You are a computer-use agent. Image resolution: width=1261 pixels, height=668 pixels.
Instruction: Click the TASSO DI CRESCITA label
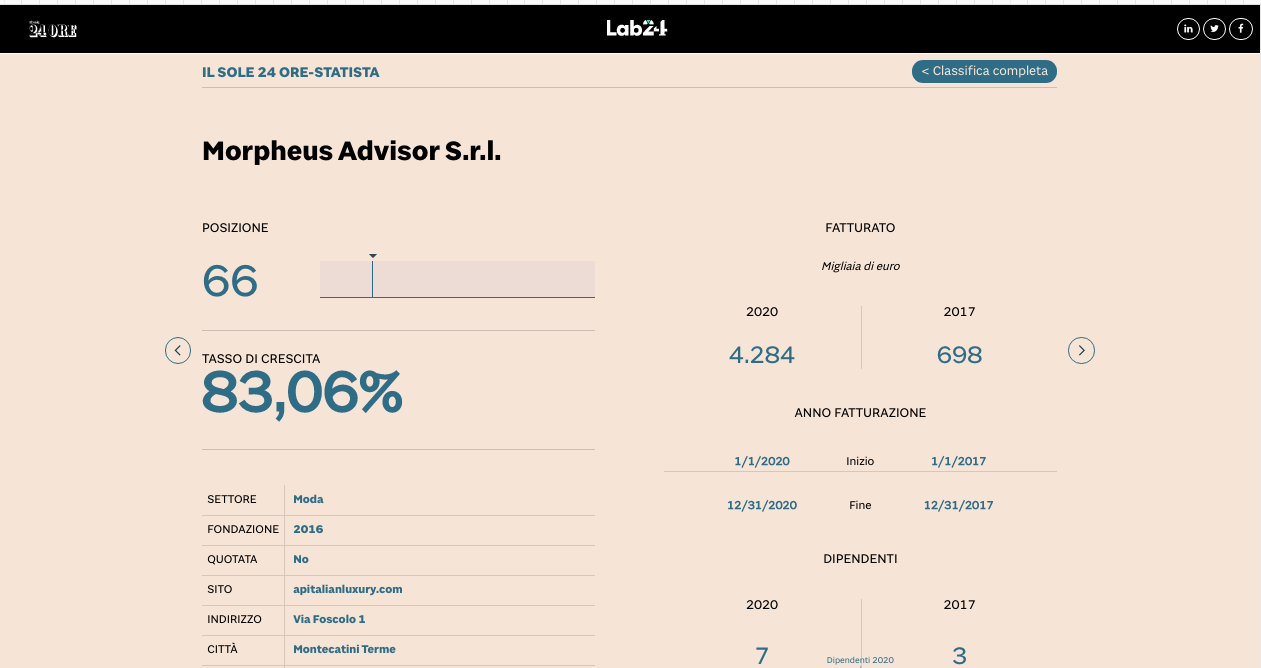(x=261, y=358)
